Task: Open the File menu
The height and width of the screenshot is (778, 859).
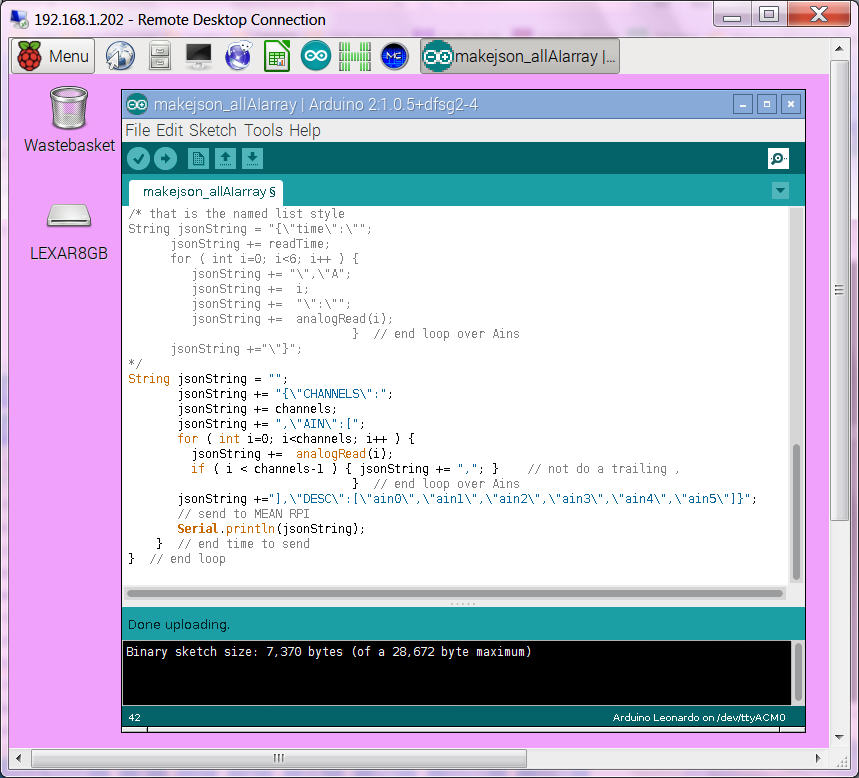Action: pyautogui.click(x=137, y=130)
